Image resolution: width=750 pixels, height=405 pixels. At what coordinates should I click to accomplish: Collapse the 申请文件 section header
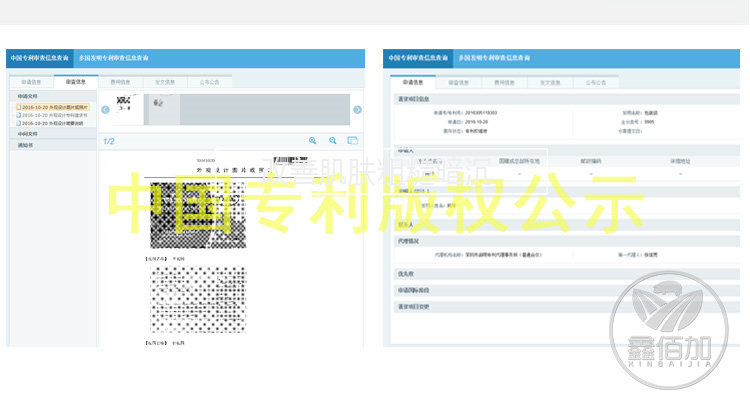[x=53, y=96]
